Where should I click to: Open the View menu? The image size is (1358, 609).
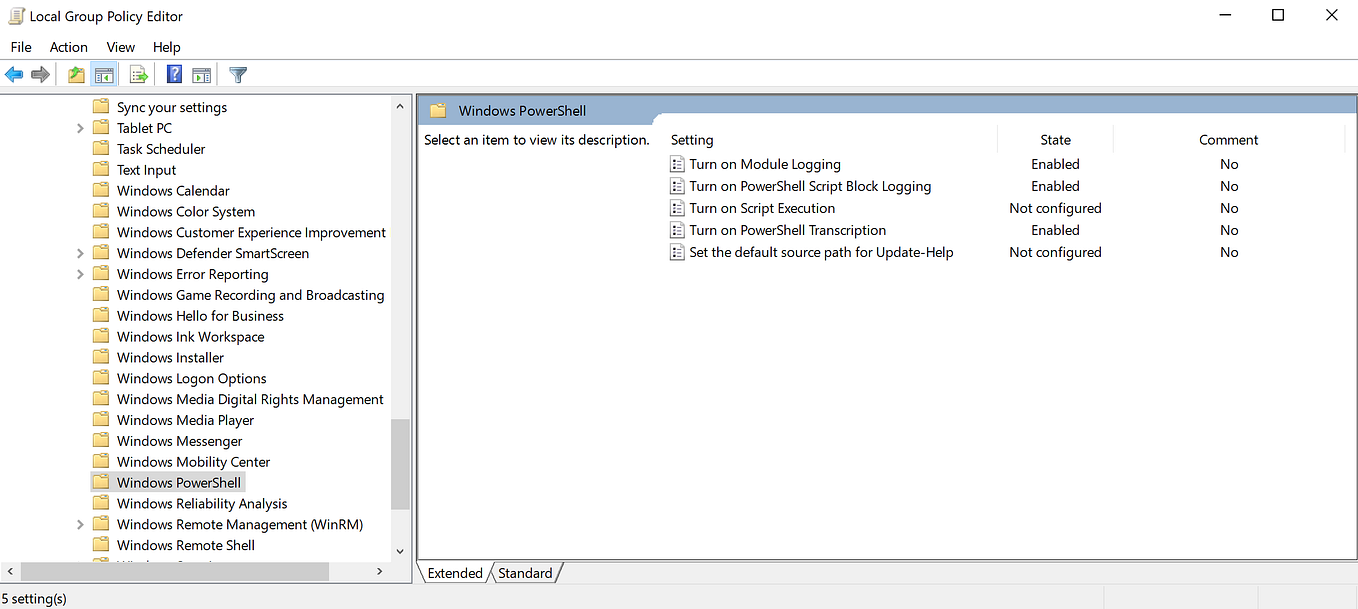tap(120, 47)
